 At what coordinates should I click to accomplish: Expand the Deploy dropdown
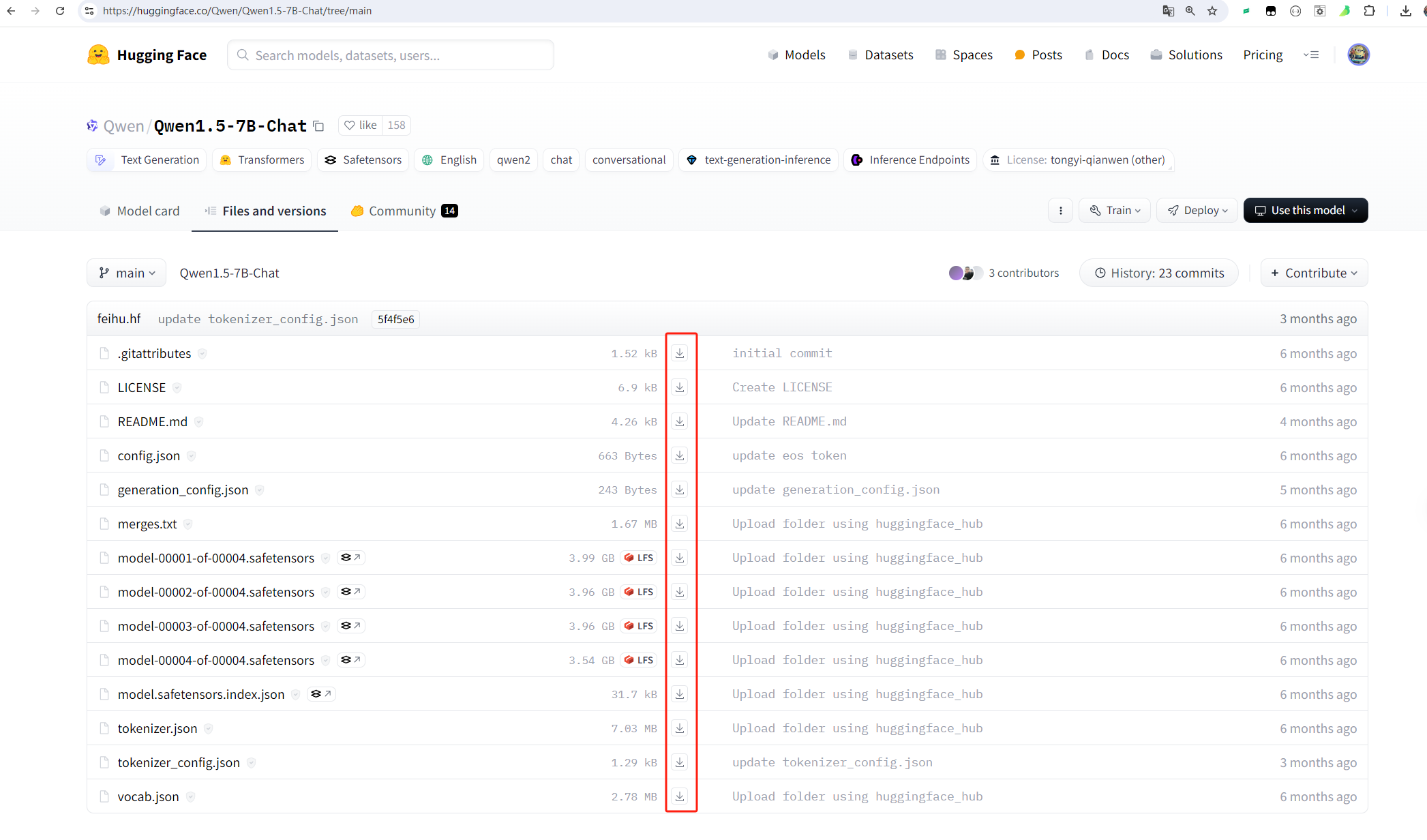pos(1197,211)
